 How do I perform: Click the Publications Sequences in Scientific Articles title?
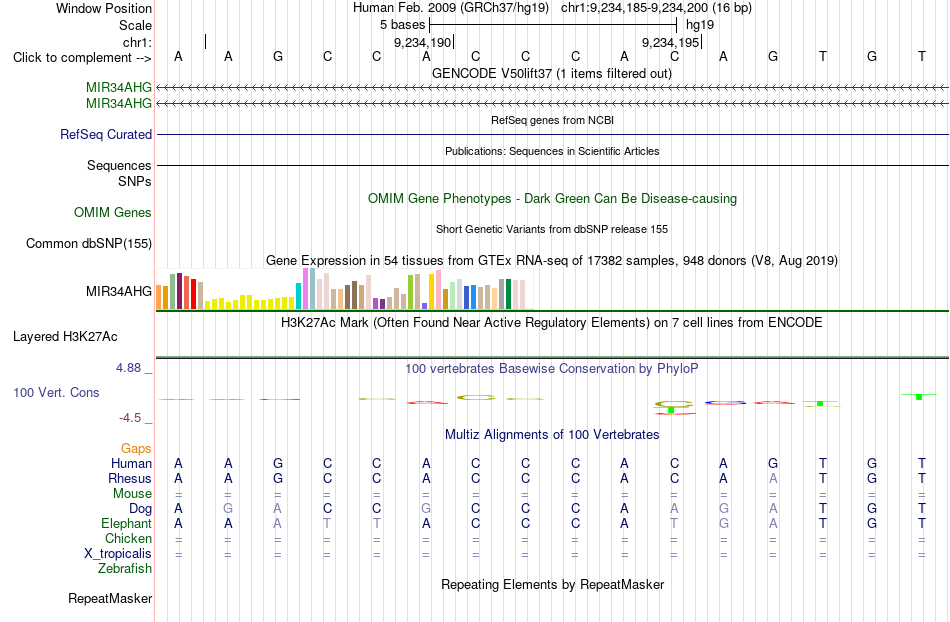552,151
